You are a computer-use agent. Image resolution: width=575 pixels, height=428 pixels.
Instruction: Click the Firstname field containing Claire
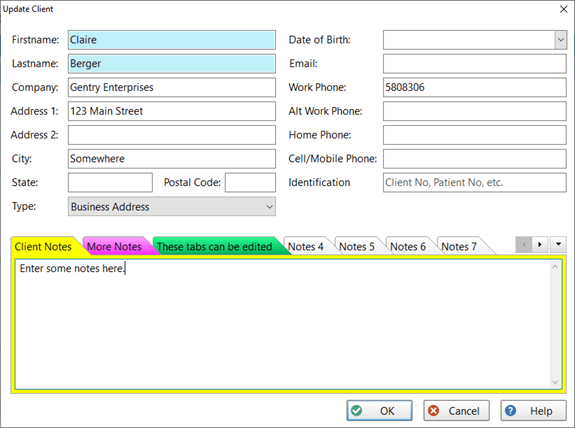point(172,40)
